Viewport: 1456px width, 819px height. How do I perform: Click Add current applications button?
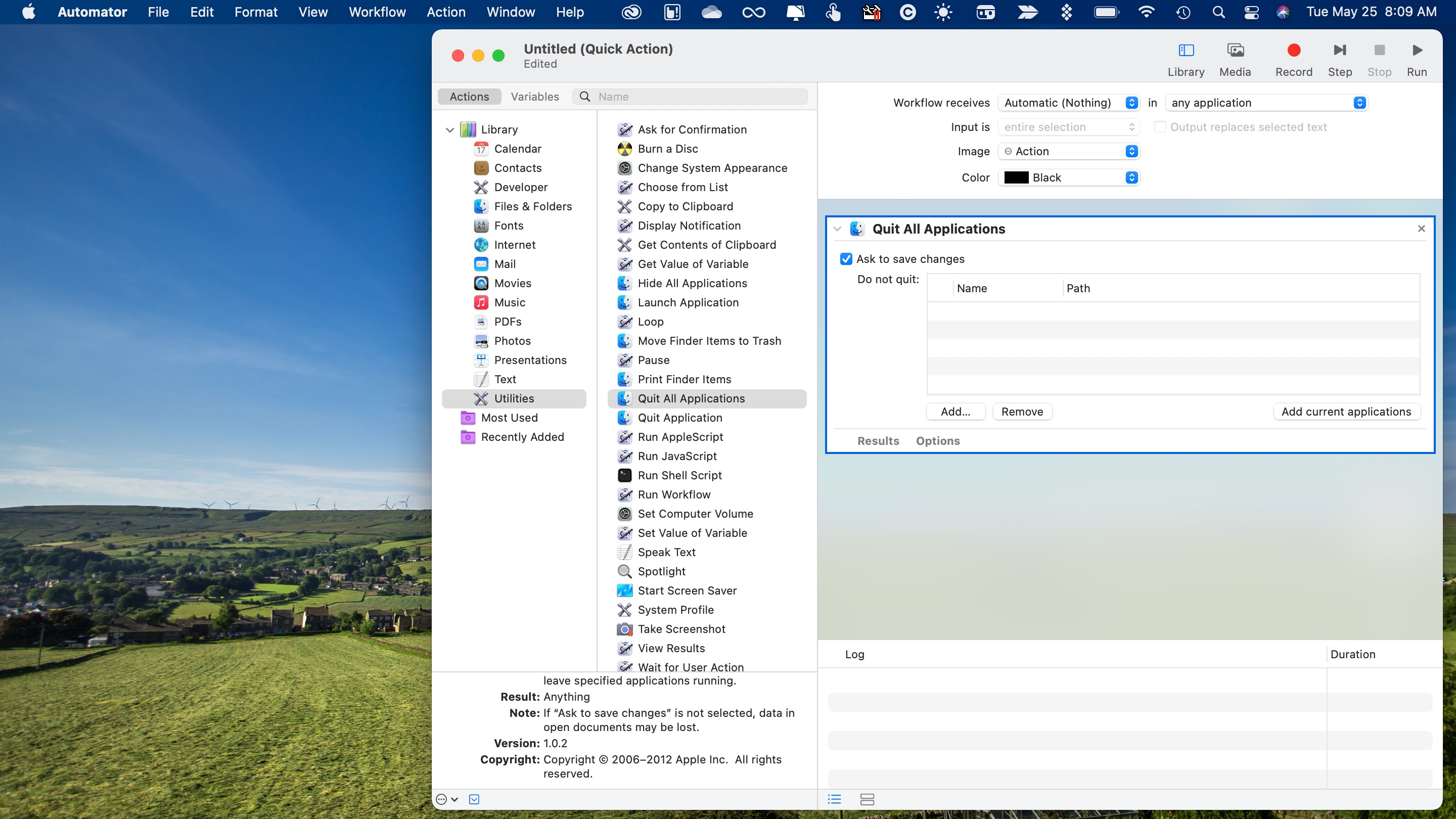click(1346, 412)
